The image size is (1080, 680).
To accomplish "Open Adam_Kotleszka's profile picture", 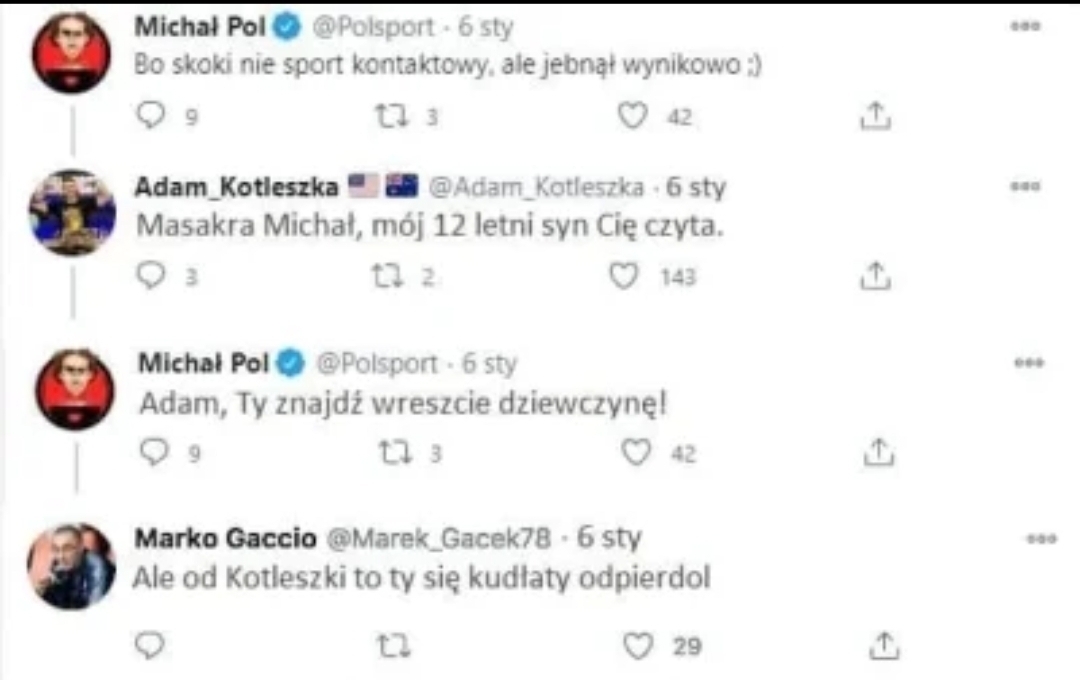I will coord(70,212).
